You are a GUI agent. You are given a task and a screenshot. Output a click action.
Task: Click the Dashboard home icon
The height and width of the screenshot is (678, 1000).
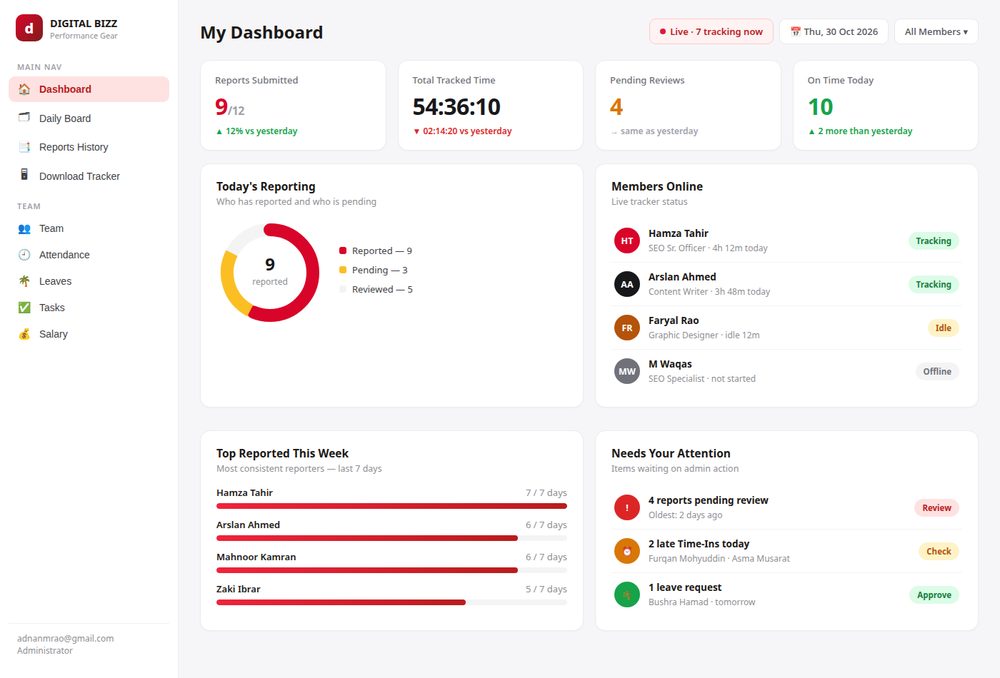click(x=24, y=89)
